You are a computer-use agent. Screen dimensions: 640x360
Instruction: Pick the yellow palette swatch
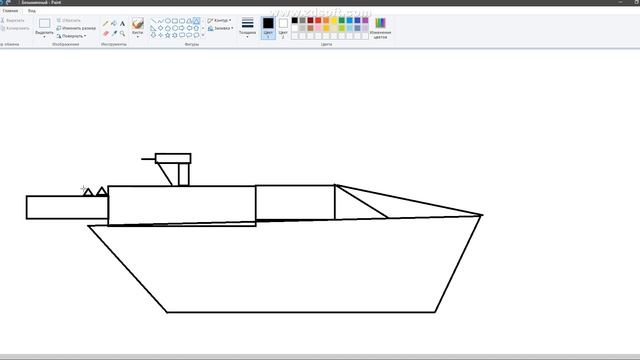[x=334, y=20]
